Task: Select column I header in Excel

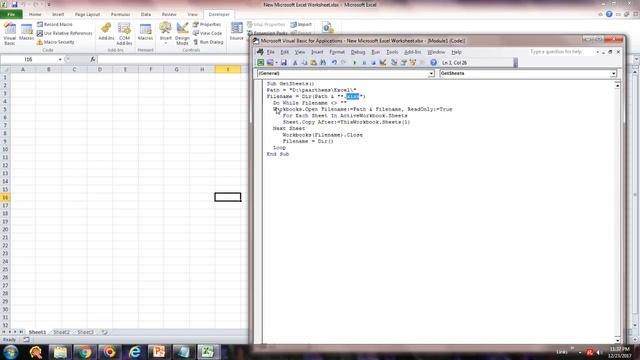Action: click(x=228, y=69)
